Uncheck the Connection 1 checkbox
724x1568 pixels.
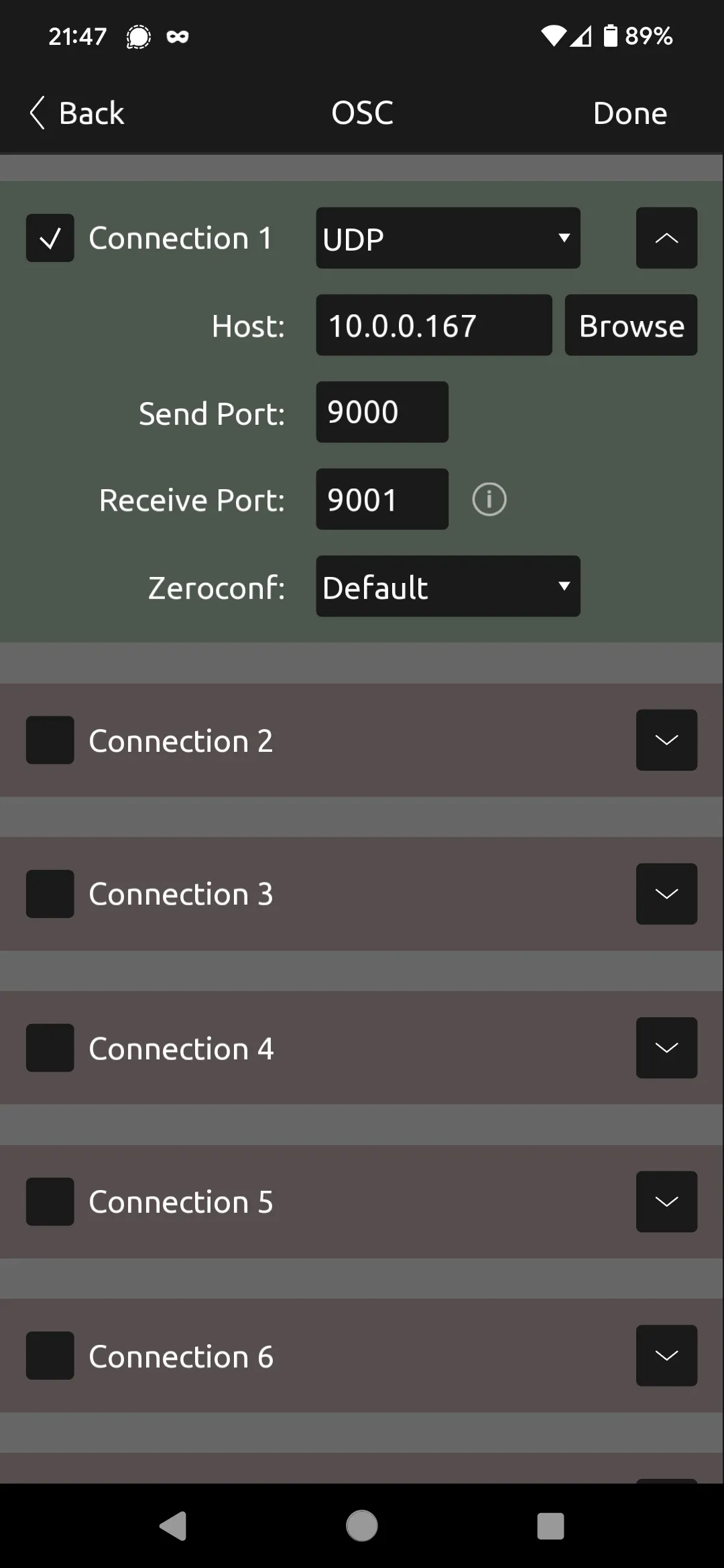pos(50,237)
